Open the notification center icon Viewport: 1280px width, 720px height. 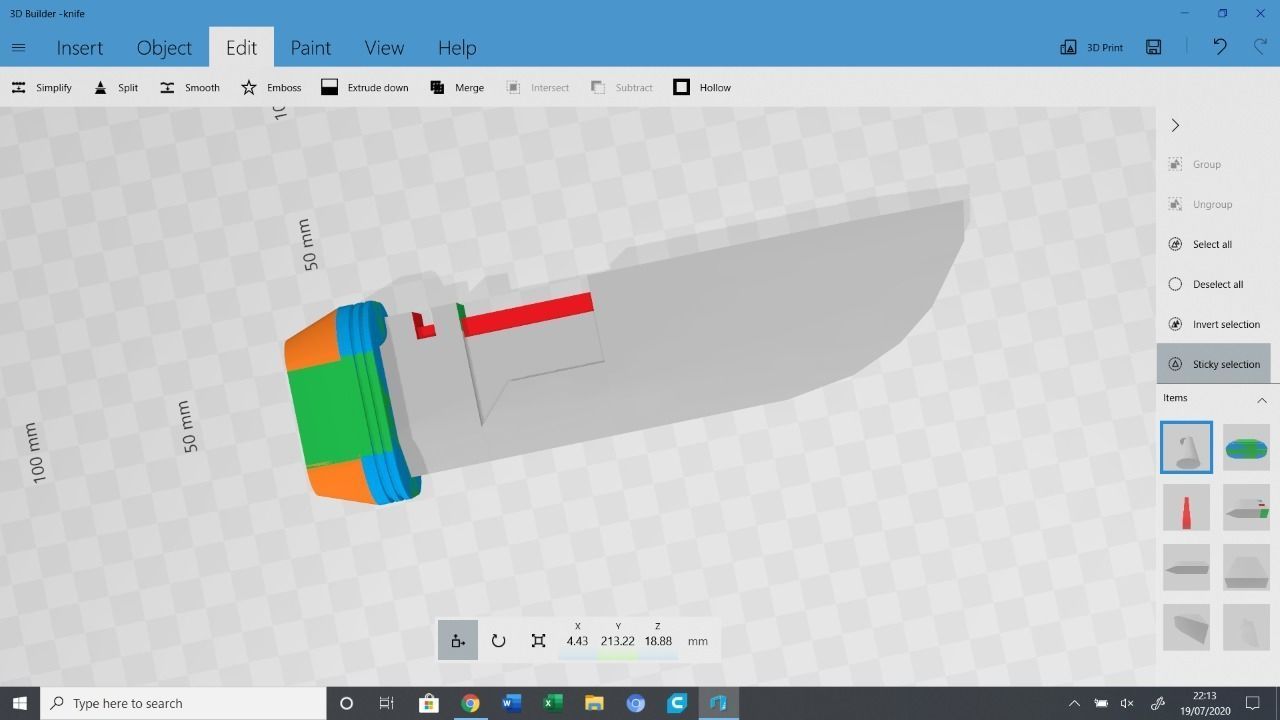coord(1252,703)
